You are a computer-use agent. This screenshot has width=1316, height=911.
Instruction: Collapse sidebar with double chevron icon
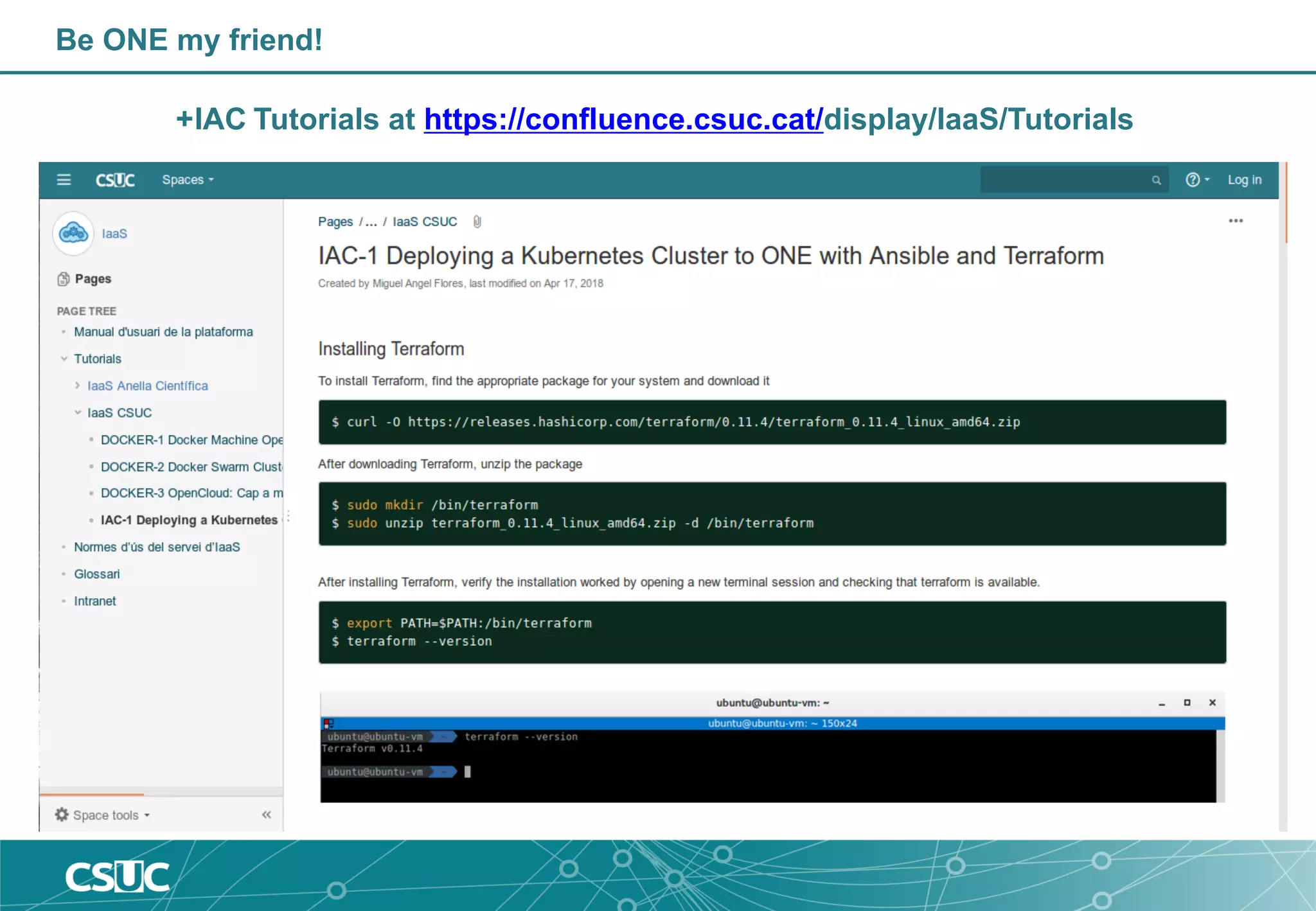[x=267, y=815]
